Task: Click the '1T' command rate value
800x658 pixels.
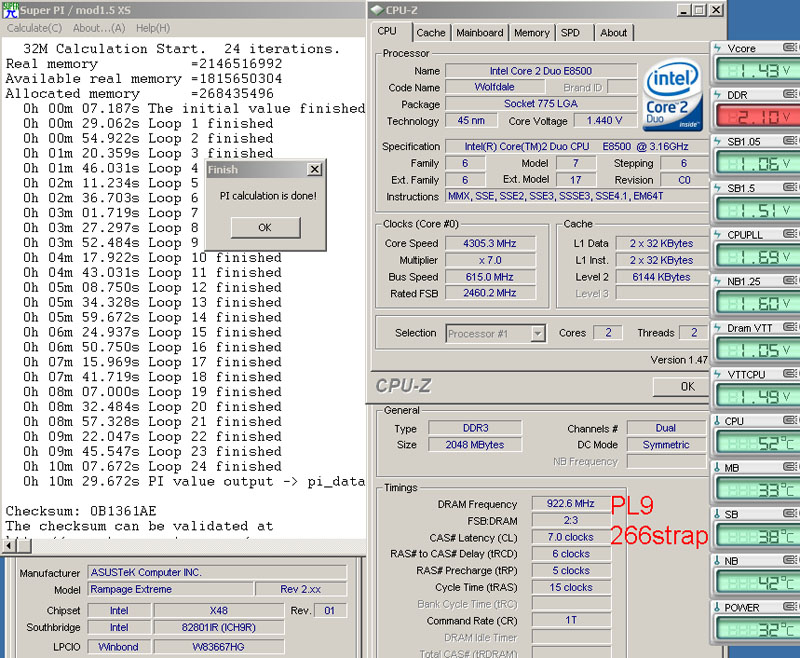Action: [571, 620]
